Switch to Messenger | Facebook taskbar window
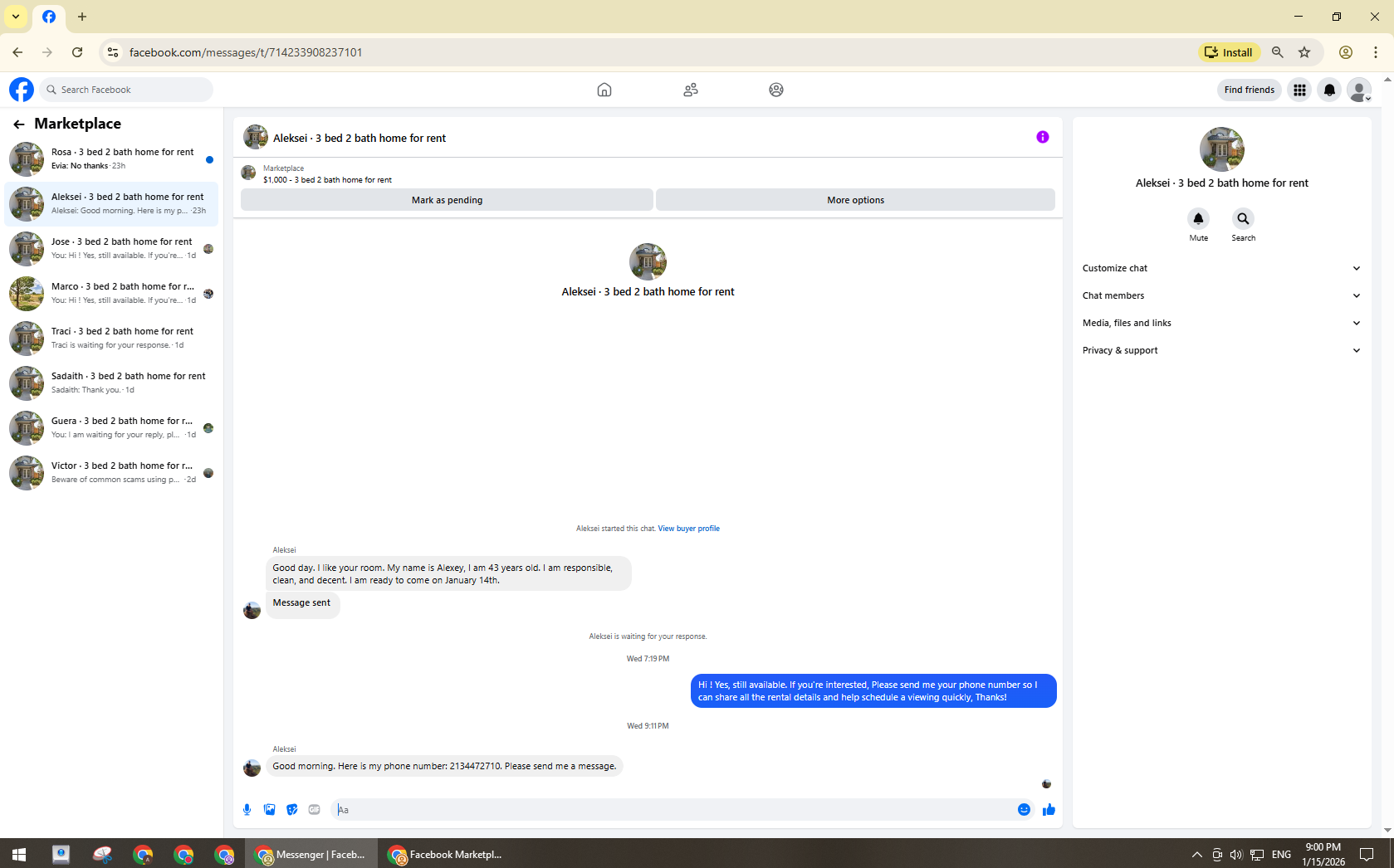This screenshot has width=1394, height=868. tap(311, 854)
